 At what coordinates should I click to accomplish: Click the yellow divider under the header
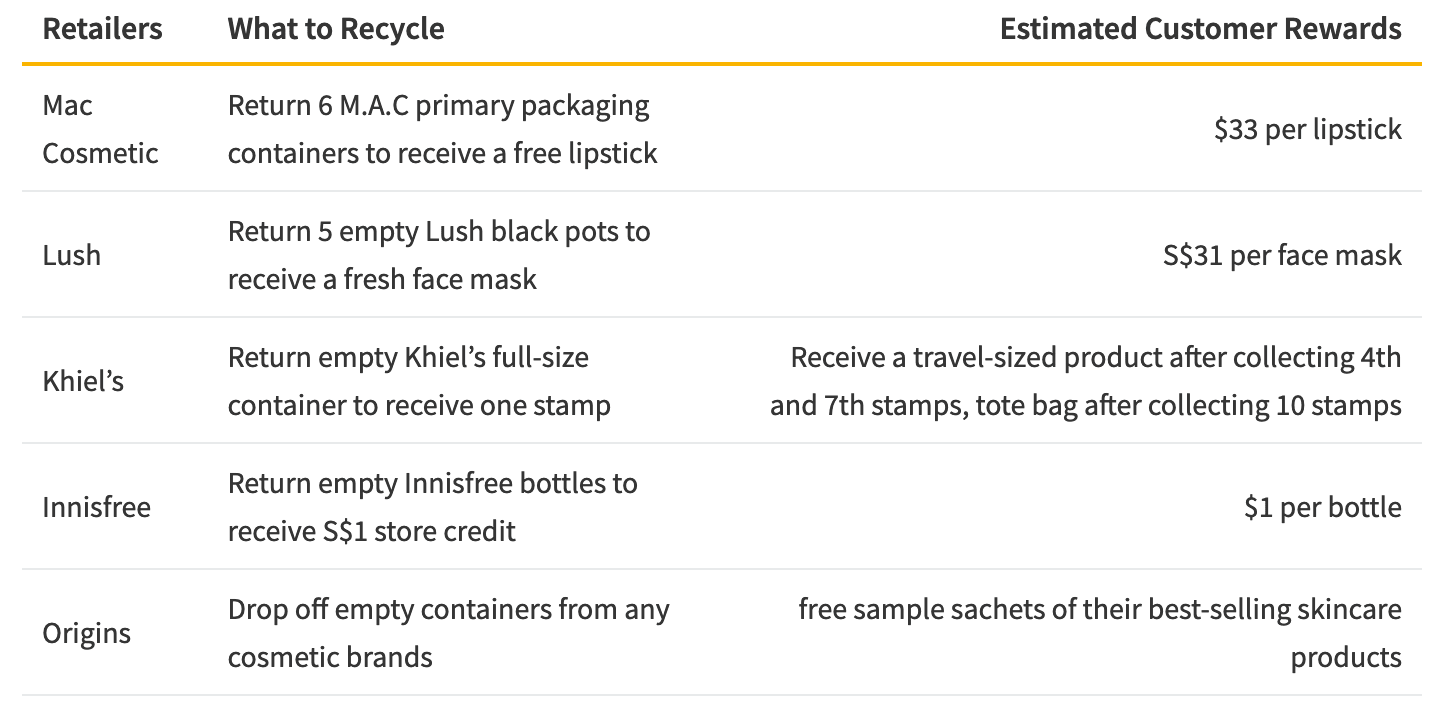(x=720, y=65)
